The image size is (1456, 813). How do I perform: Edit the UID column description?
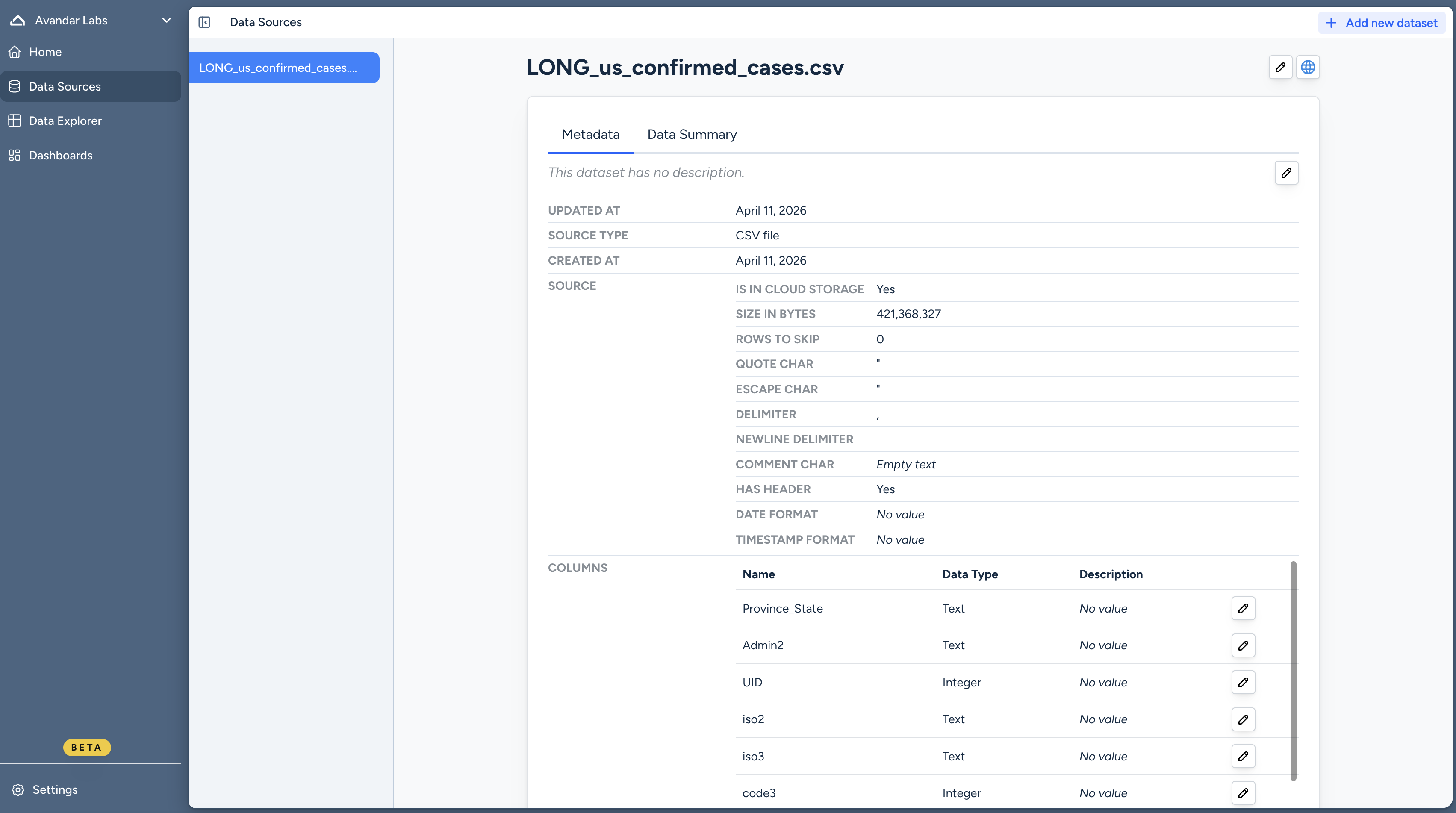click(x=1244, y=682)
